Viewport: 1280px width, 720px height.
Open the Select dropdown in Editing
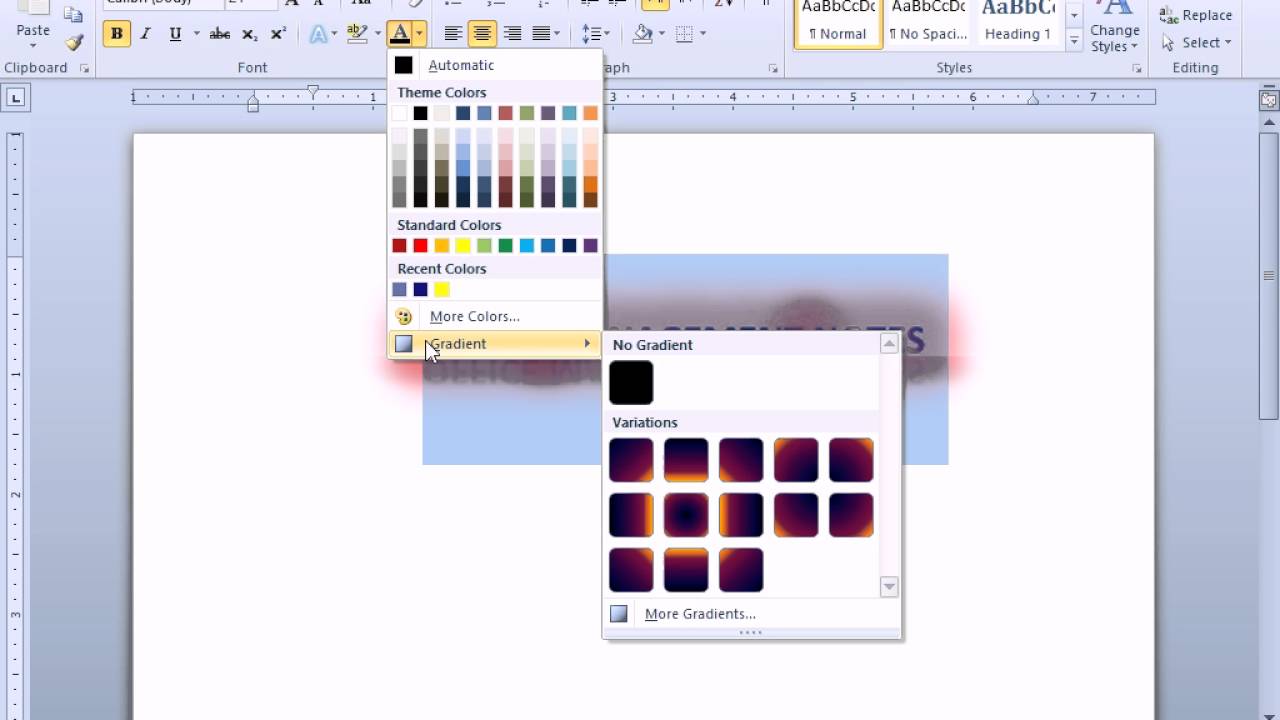[1196, 42]
